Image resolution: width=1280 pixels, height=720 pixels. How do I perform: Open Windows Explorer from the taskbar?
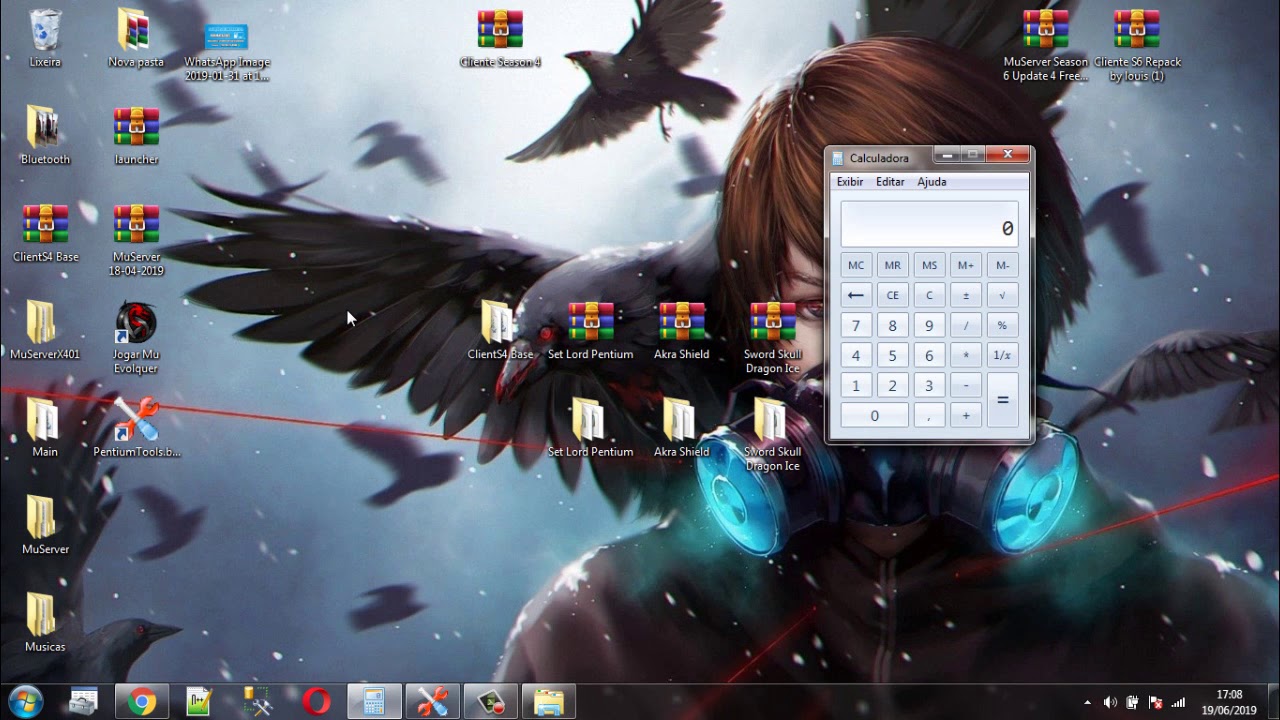pos(549,702)
